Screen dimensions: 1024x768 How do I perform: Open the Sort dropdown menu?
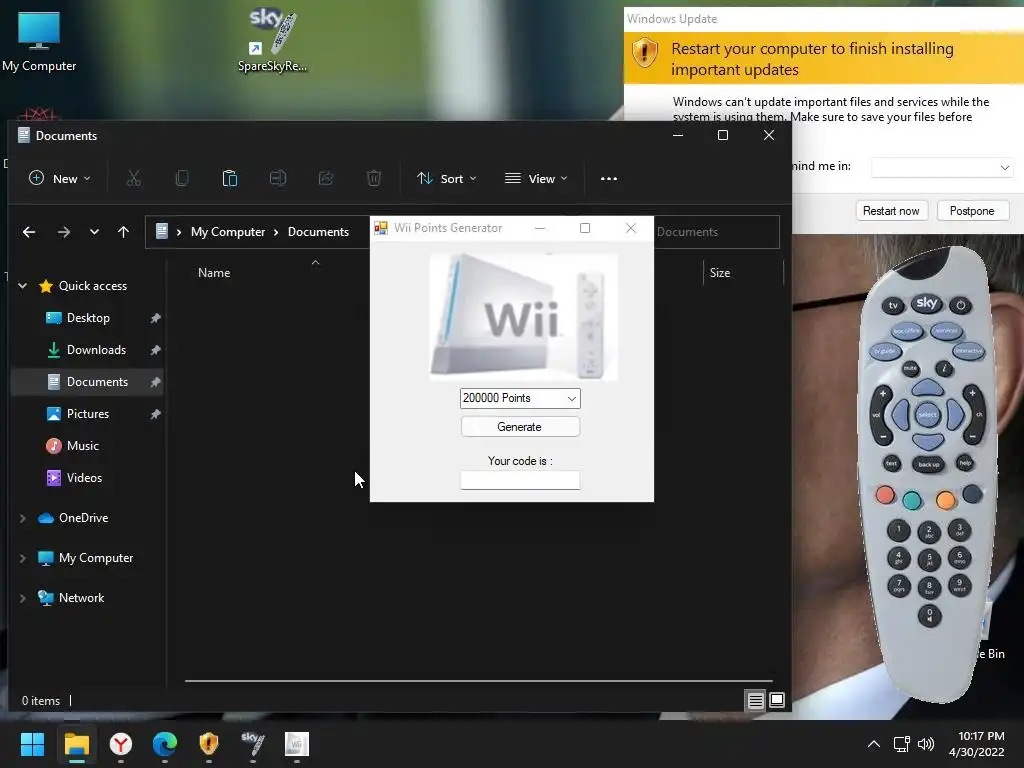coord(447,178)
